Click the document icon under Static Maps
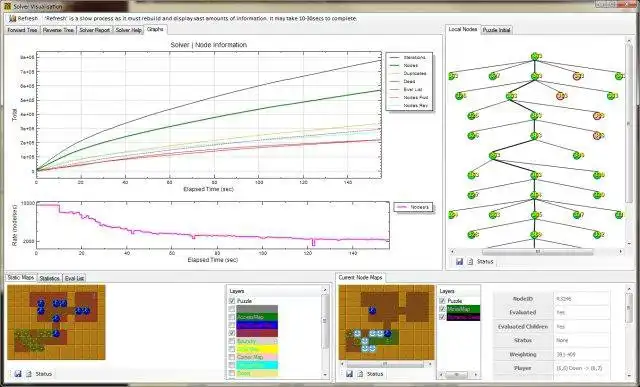This screenshot has height=387, width=640. click(x=29, y=374)
